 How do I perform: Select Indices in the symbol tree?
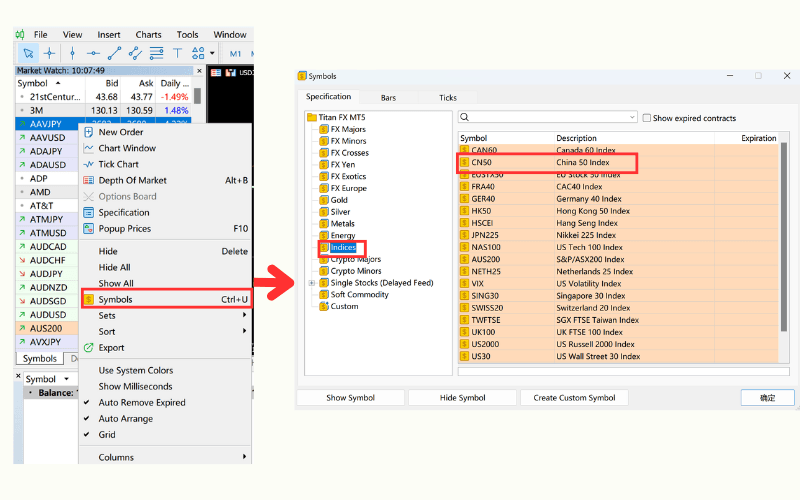[x=343, y=247]
